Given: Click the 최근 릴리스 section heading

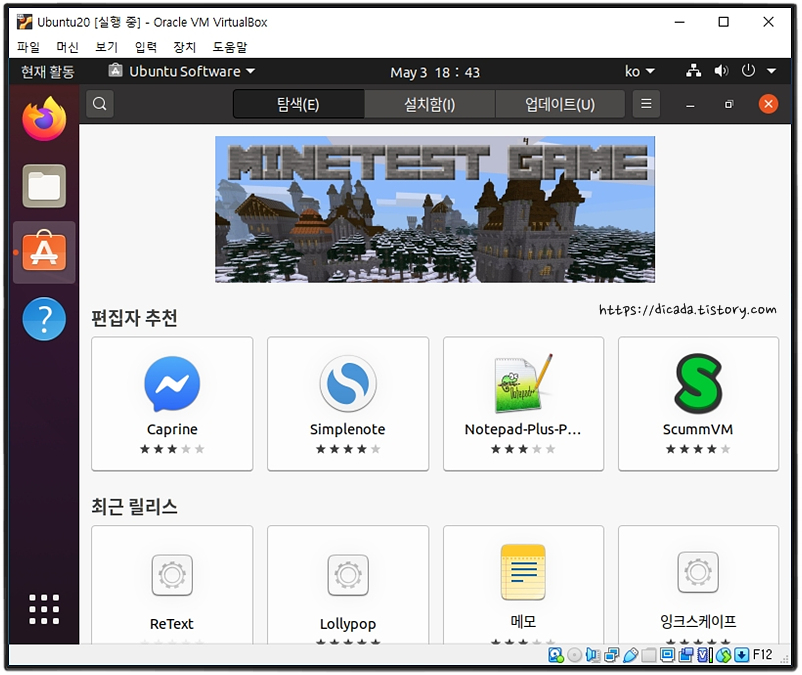Looking at the screenshot, I should 135,506.
